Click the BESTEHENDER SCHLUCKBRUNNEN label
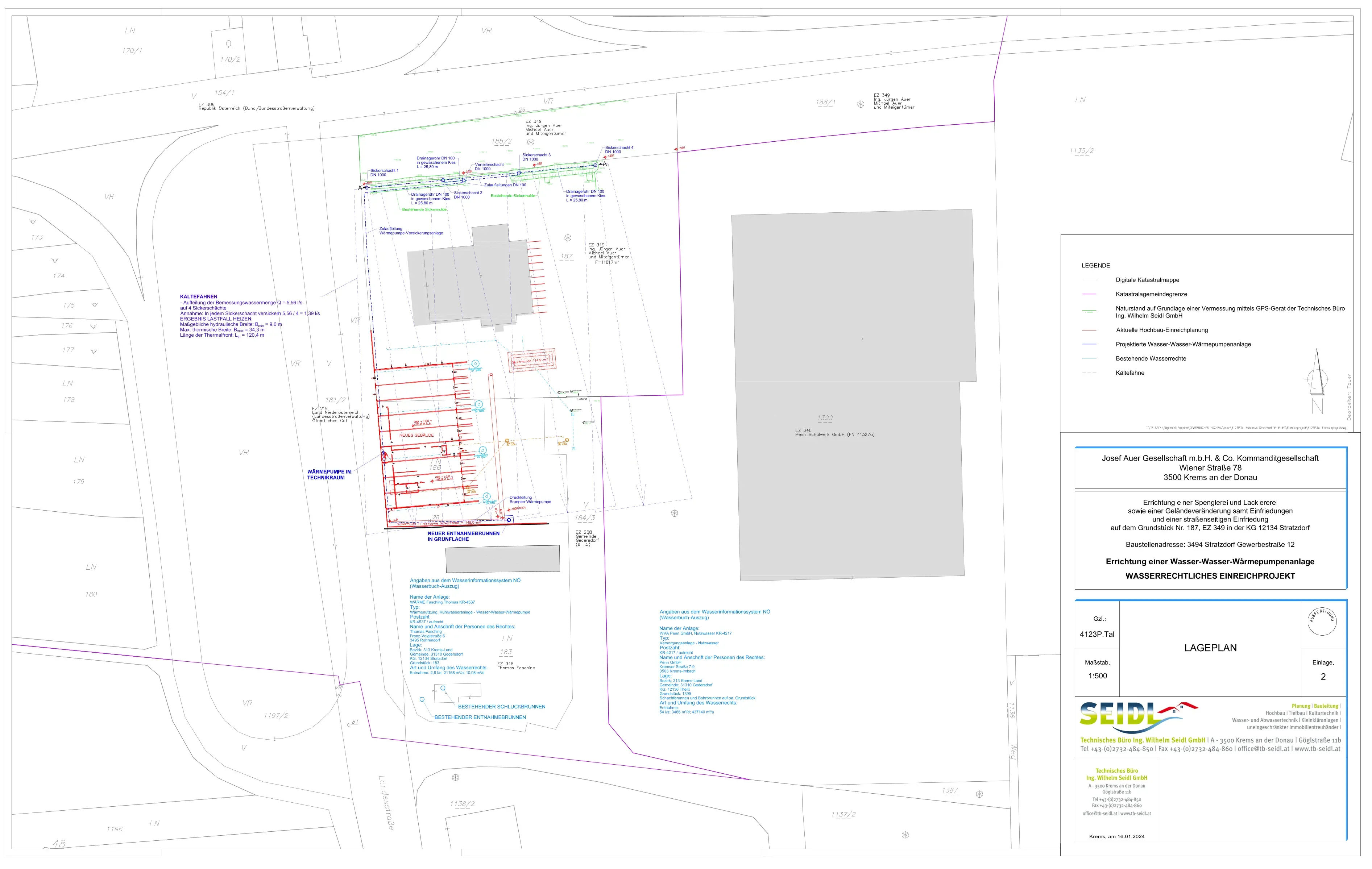 point(501,707)
